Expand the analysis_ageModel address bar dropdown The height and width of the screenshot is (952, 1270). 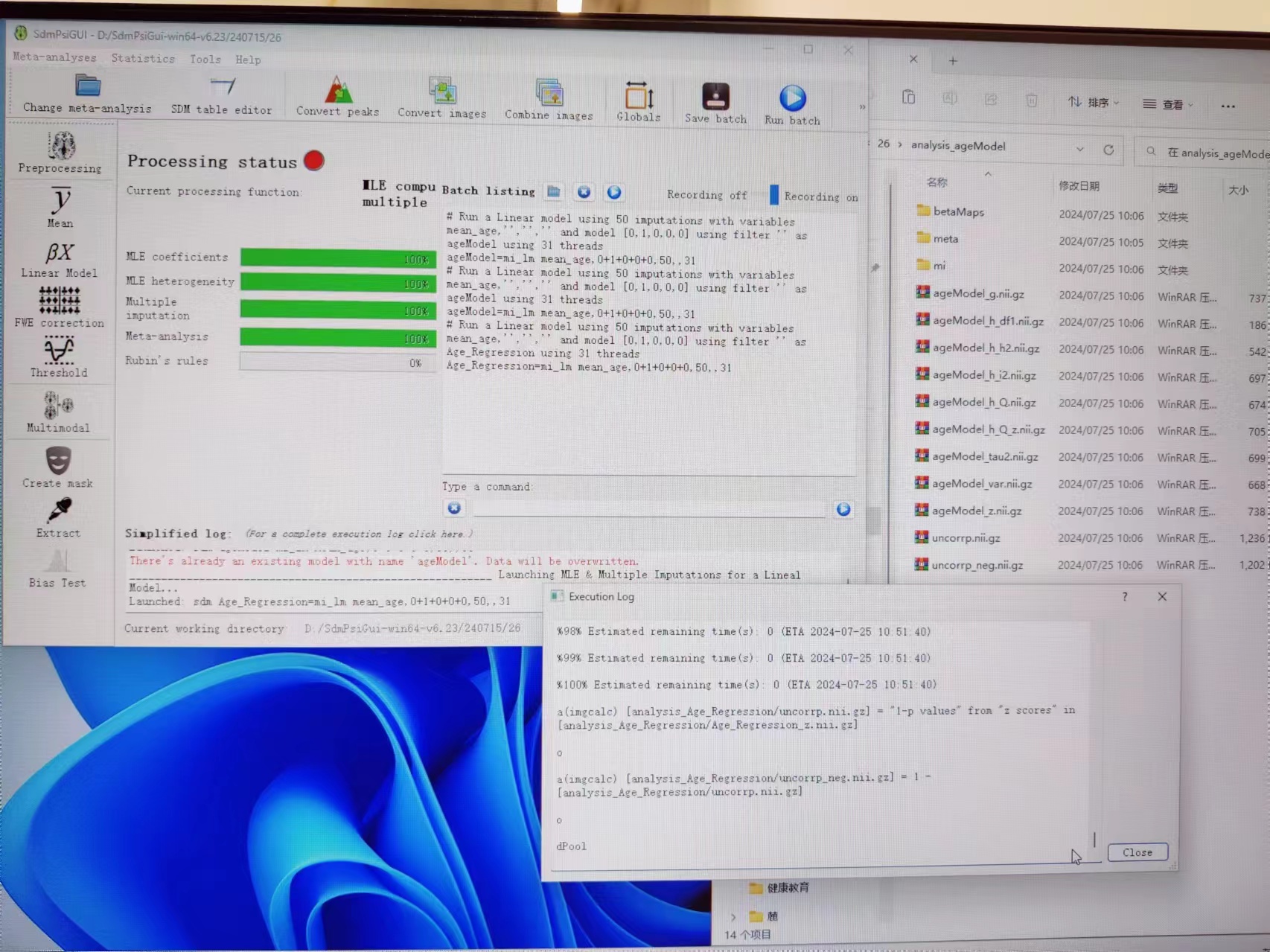tap(1079, 149)
